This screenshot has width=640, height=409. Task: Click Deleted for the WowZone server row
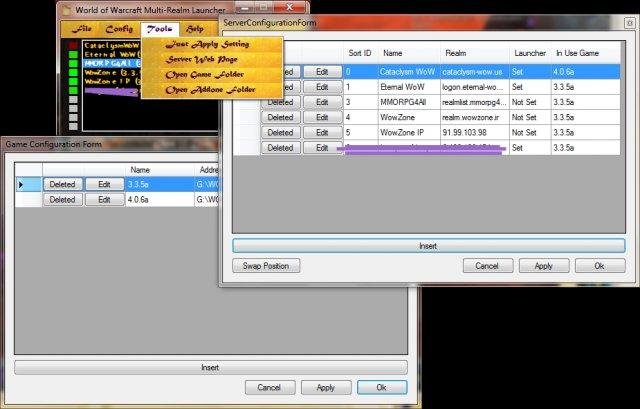280,117
